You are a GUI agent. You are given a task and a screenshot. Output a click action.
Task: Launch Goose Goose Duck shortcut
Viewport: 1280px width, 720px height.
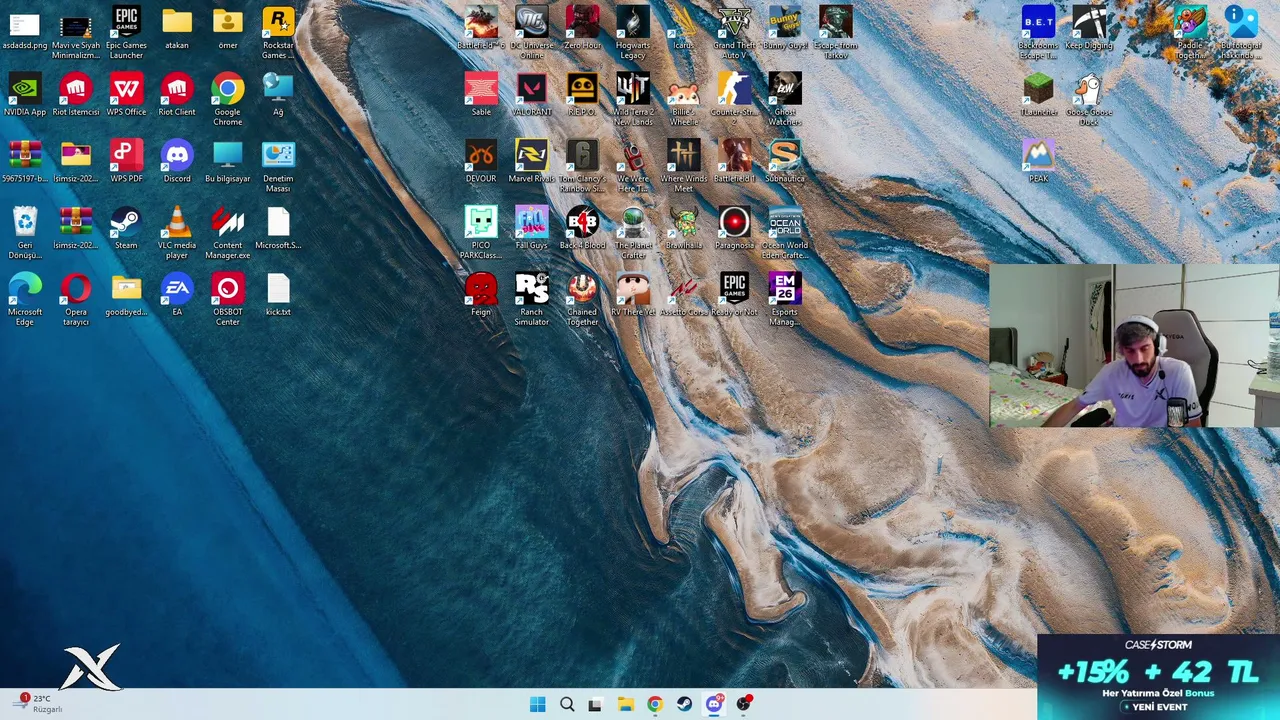tap(1089, 100)
